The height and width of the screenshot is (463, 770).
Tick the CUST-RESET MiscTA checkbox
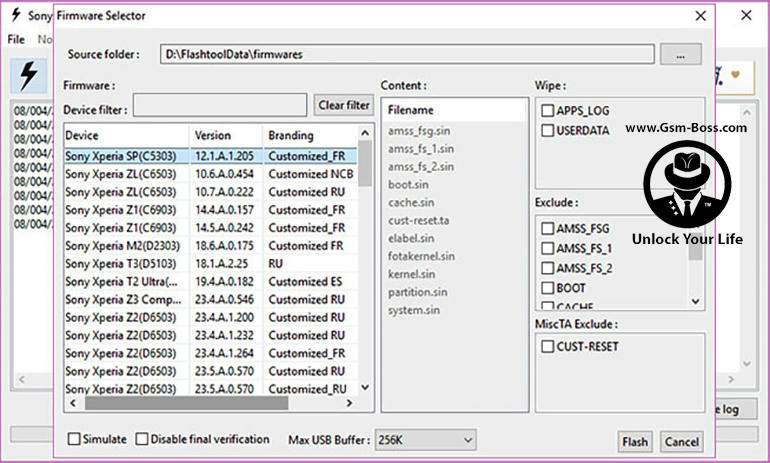pyautogui.click(x=548, y=347)
